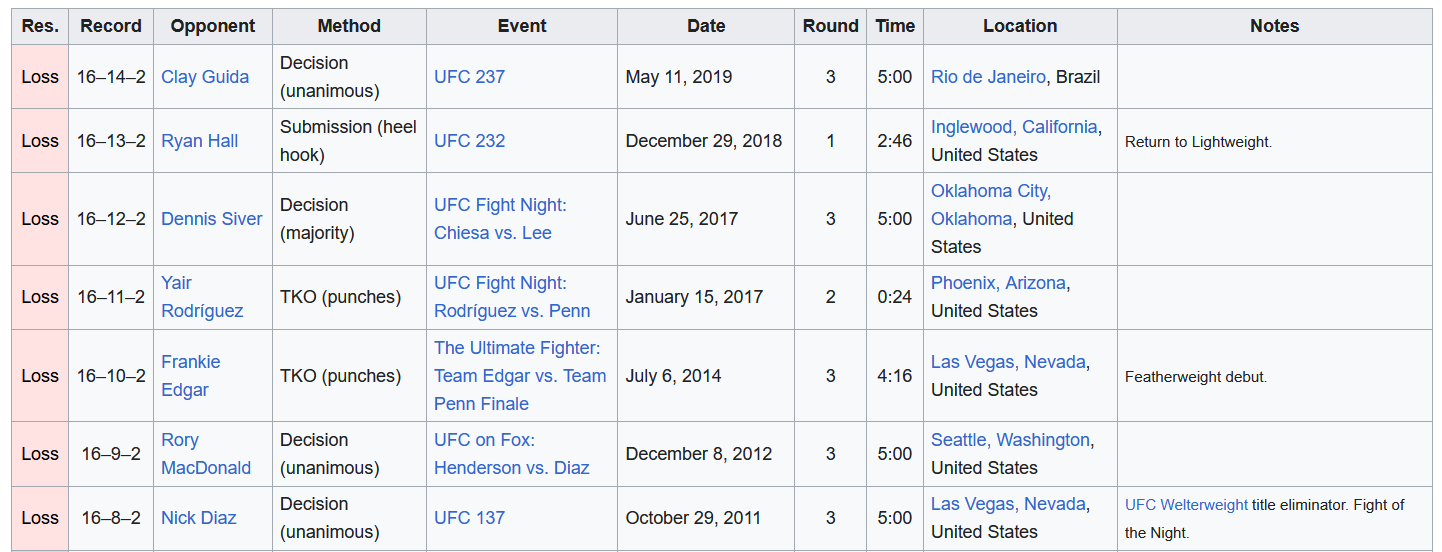The width and height of the screenshot is (1442, 552).
Task: Open the Rio de Janeiro location link
Action: coord(988,77)
